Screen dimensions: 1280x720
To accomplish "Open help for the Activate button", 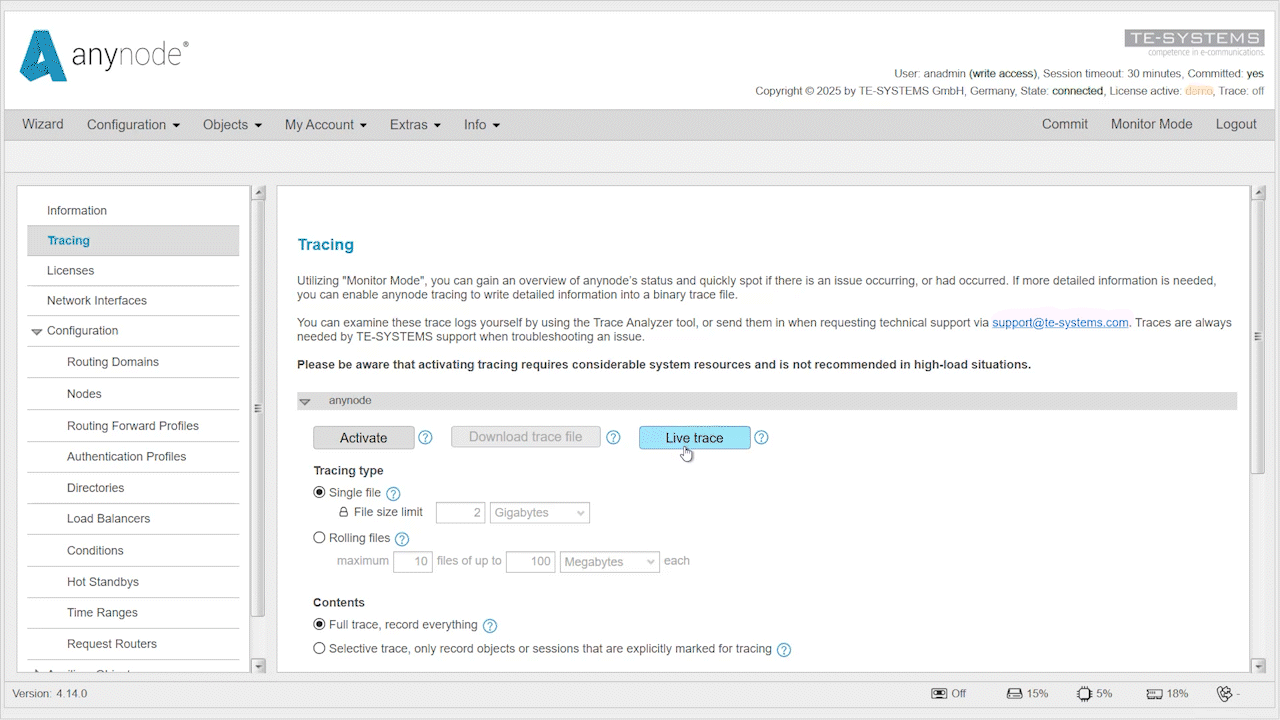I will [425, 437].
